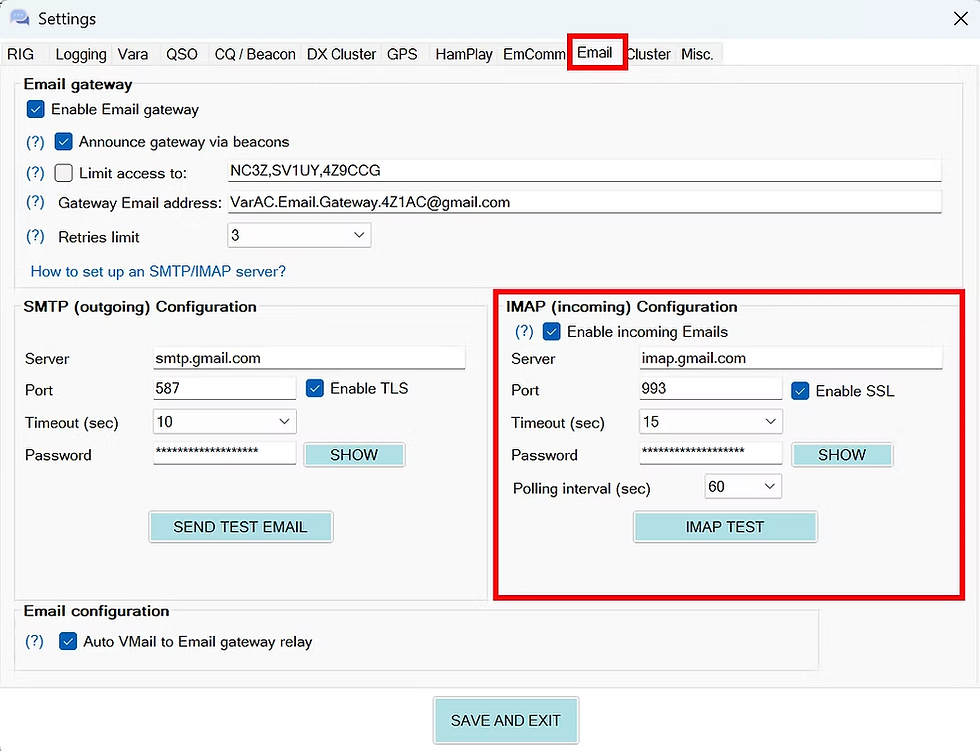This screenshot has height=751, width=980.
Task: Show the IMAP password
Action: coord(842,455)
